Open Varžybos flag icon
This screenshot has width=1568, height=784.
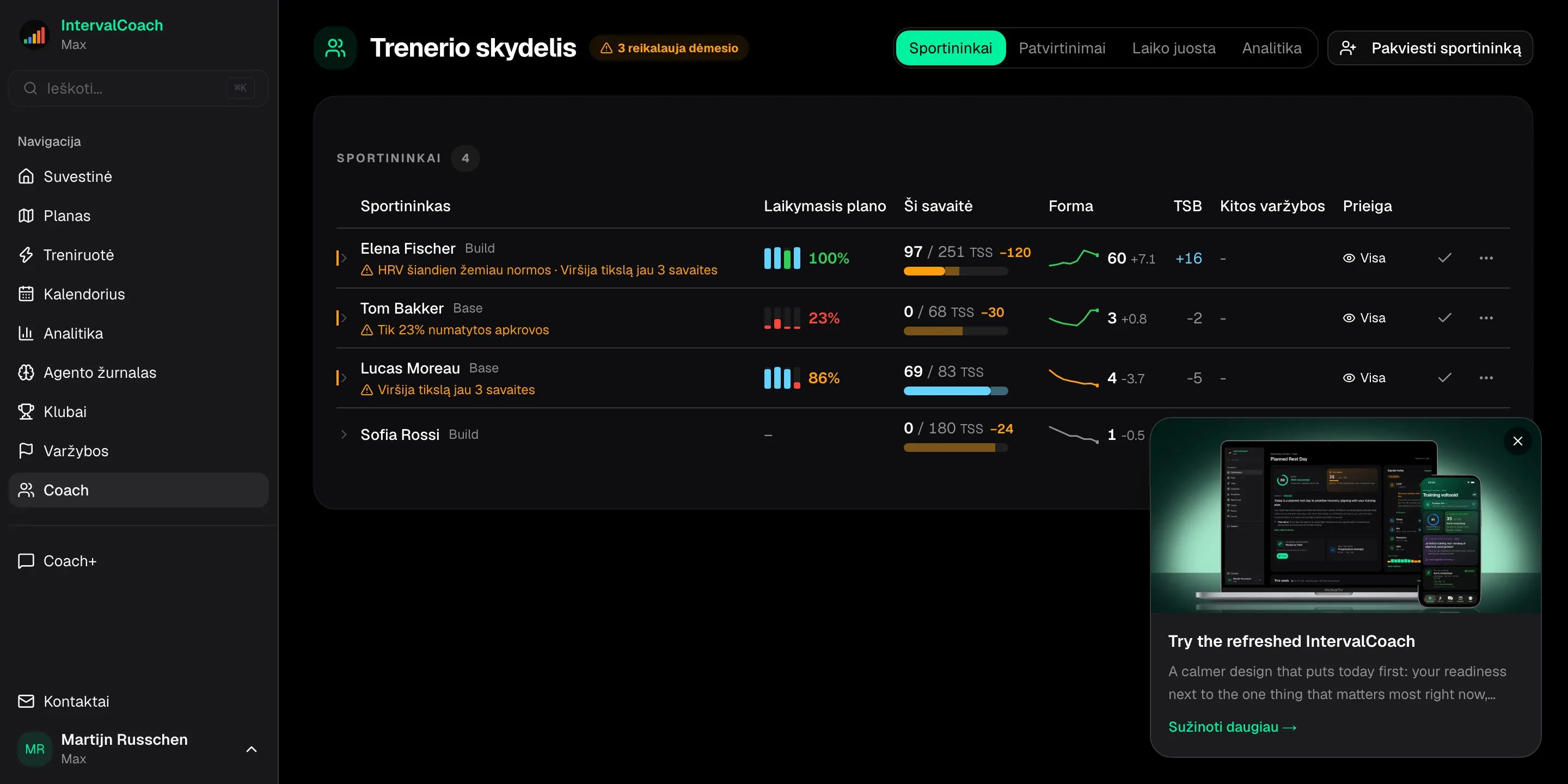[26, 450]
